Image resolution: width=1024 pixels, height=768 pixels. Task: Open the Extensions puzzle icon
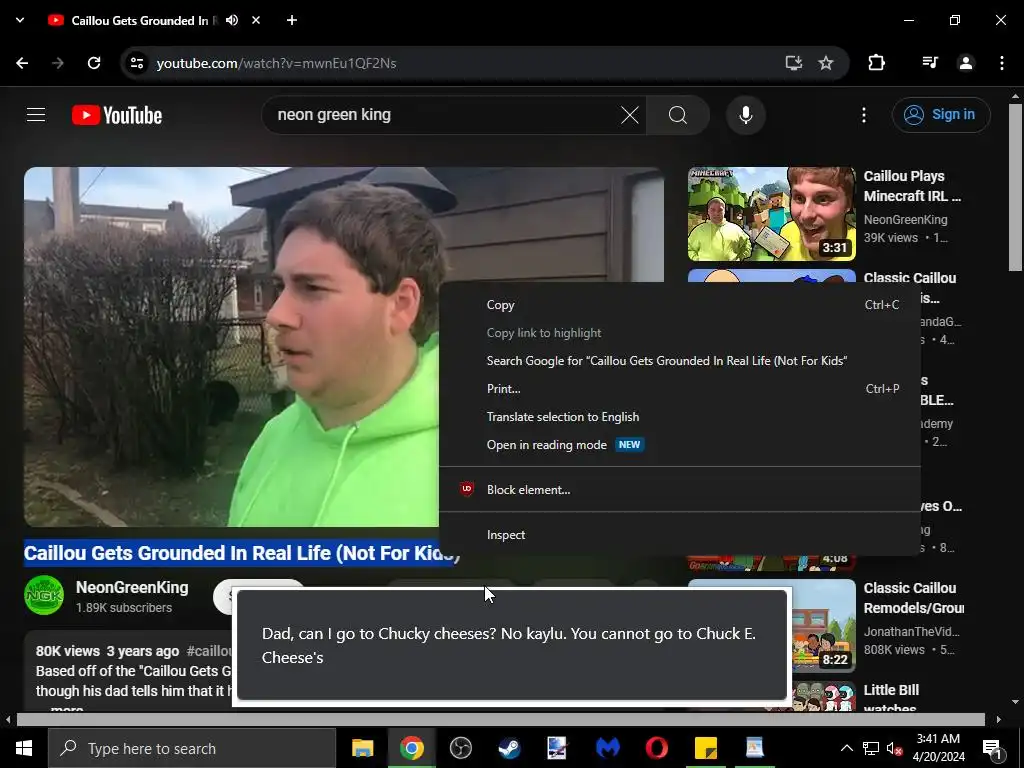pos(876,63)
